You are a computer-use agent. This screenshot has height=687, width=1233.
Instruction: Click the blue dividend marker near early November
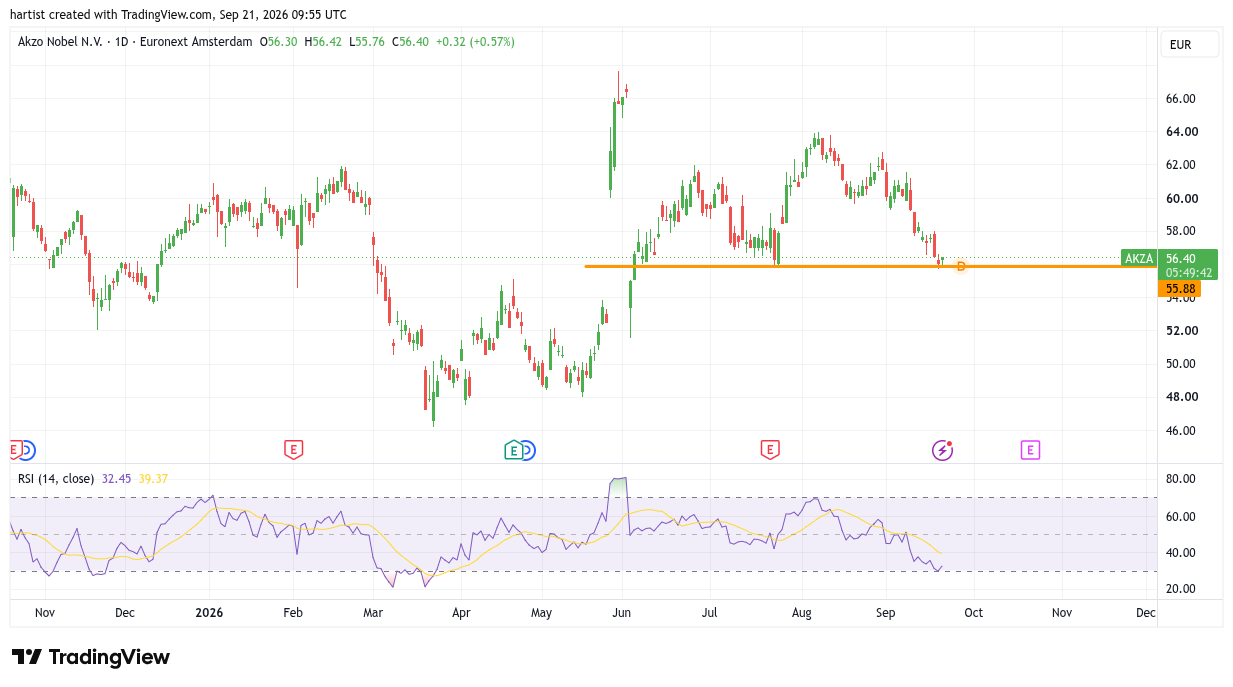tap(28, 450)
